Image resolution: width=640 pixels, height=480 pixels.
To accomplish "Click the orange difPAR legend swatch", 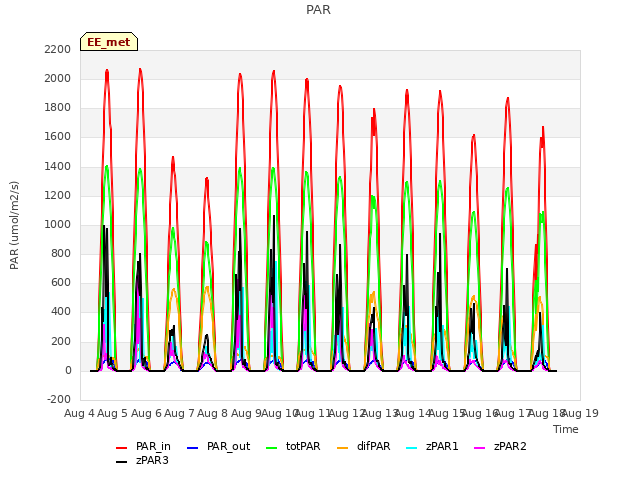I will (343, 448).
